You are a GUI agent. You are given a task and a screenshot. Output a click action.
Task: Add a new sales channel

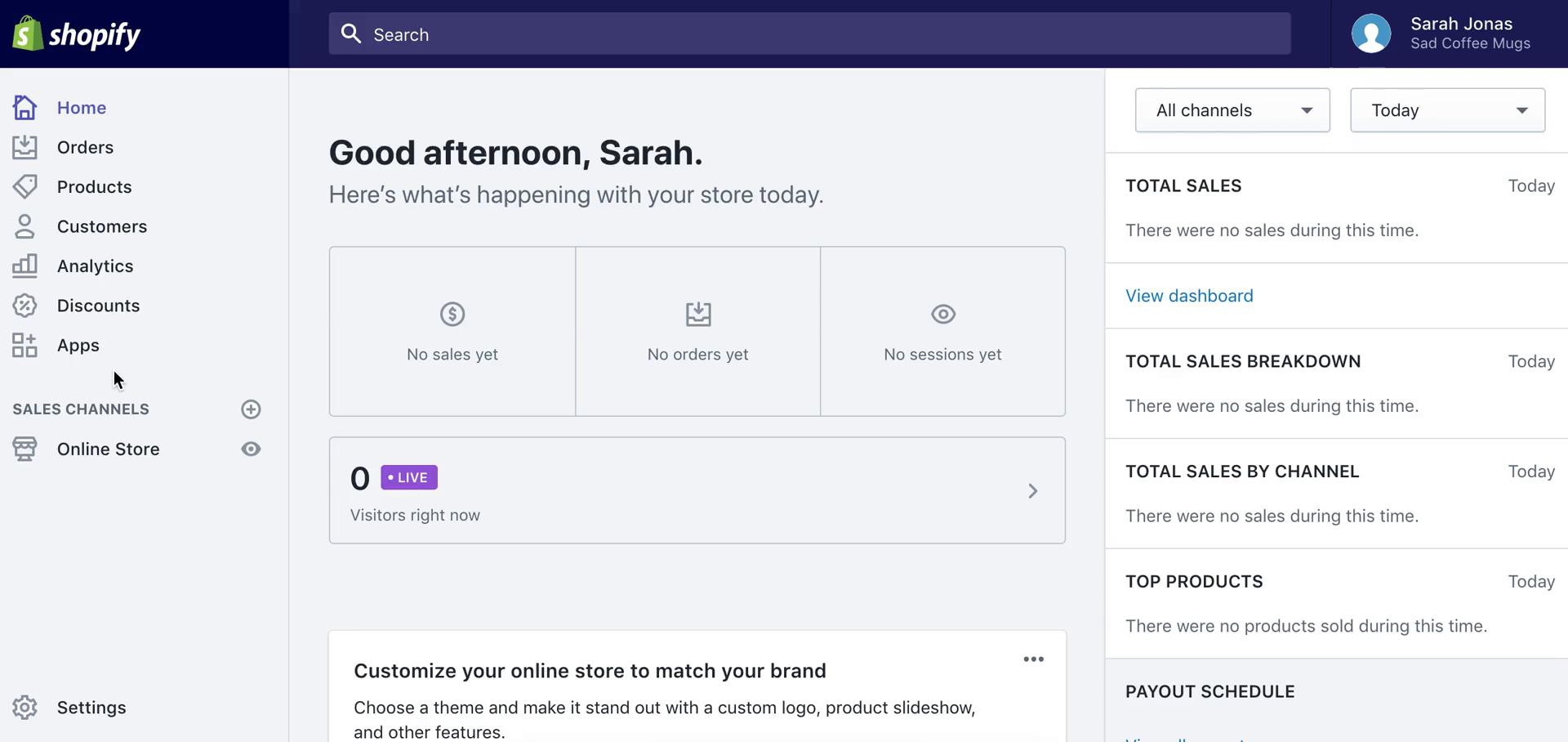point(251,409)
